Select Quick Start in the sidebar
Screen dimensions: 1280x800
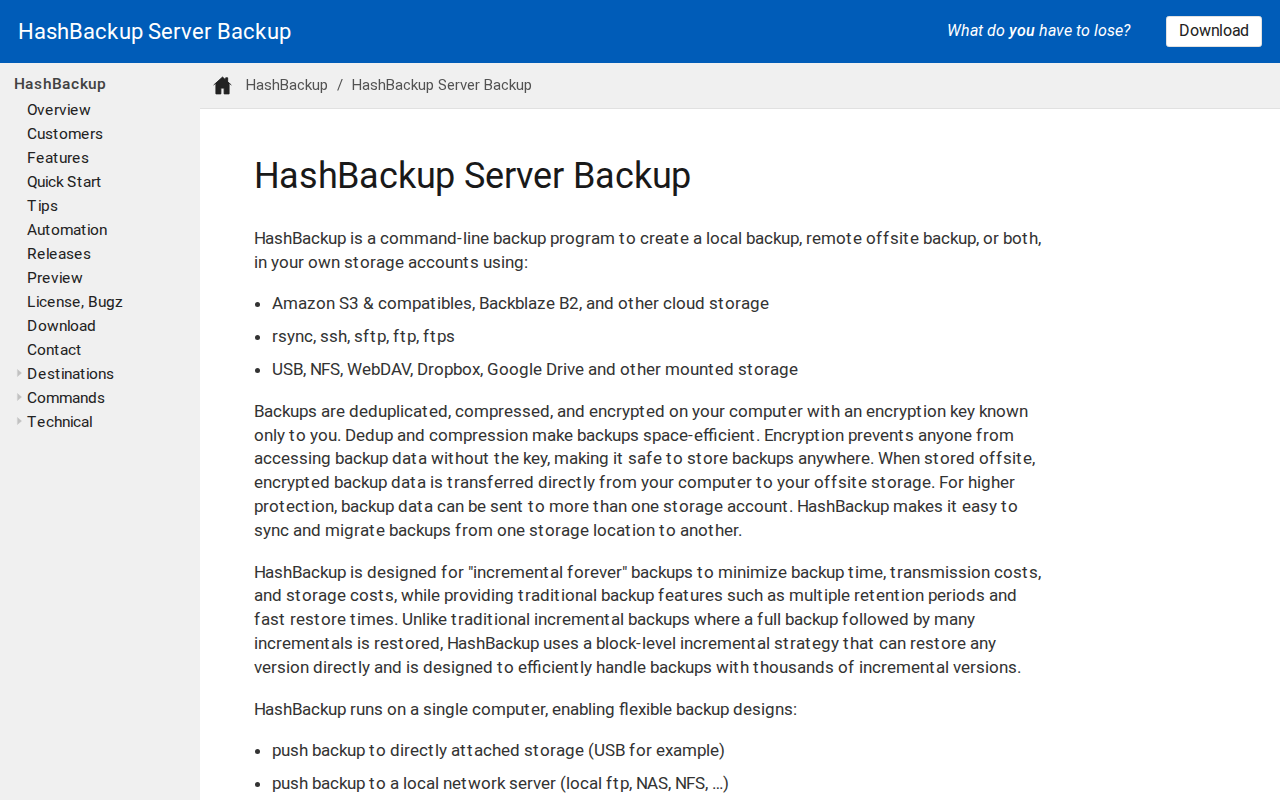tap(64, 182)
